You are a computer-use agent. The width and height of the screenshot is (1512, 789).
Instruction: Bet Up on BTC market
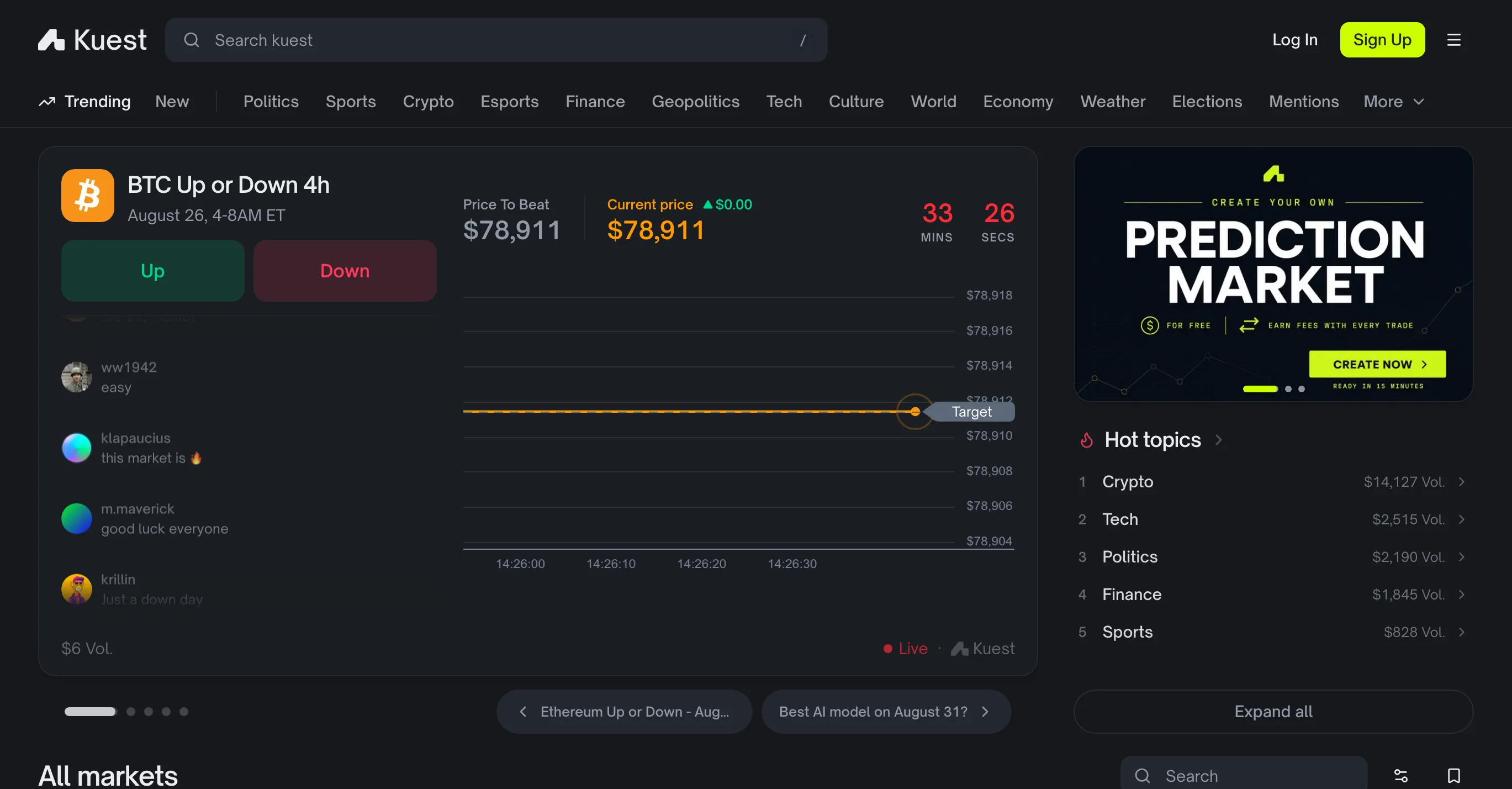click(152, 271)
